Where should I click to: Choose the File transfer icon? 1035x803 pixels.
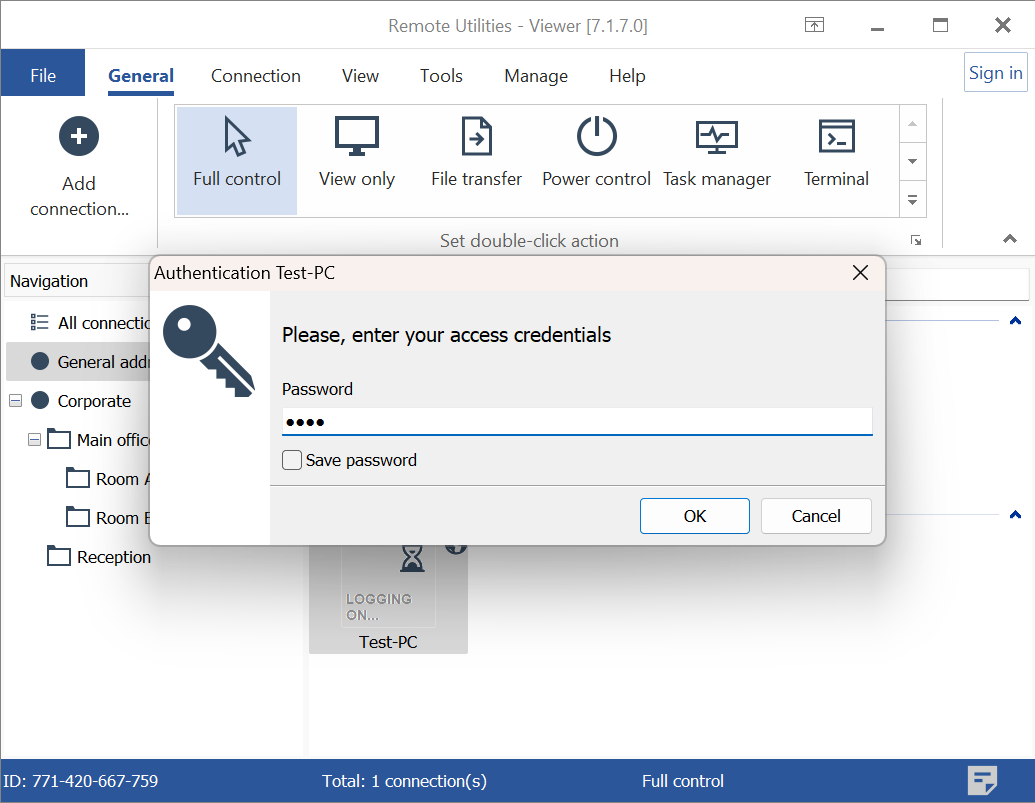tap(477, 138)
